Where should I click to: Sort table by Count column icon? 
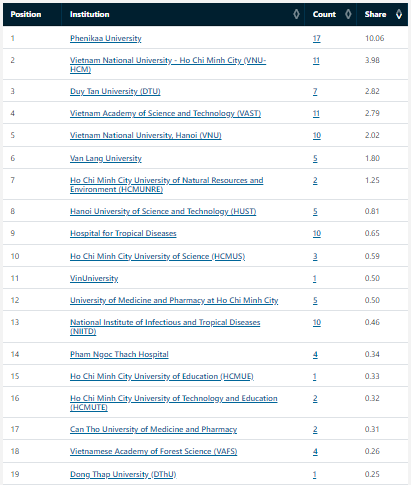pyautogui.click(x=348, y=14)
